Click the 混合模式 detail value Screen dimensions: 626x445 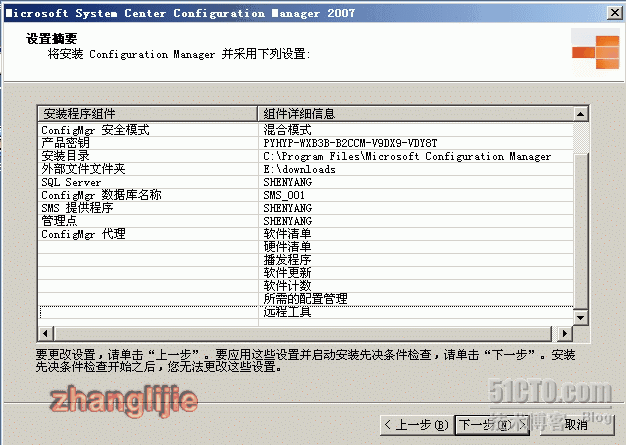tap(287, 130)
